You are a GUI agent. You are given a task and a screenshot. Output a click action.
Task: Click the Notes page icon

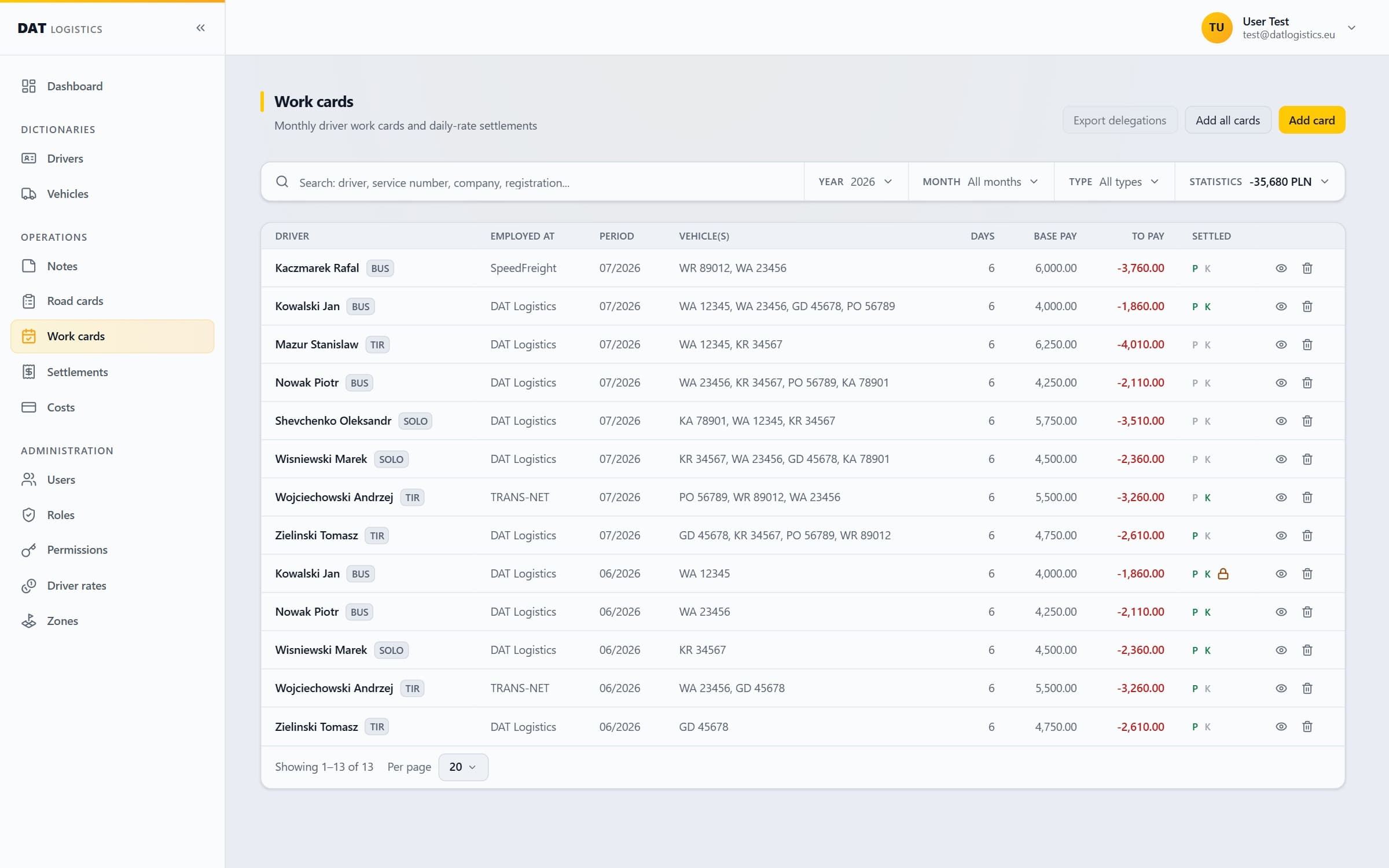[28, 266]
